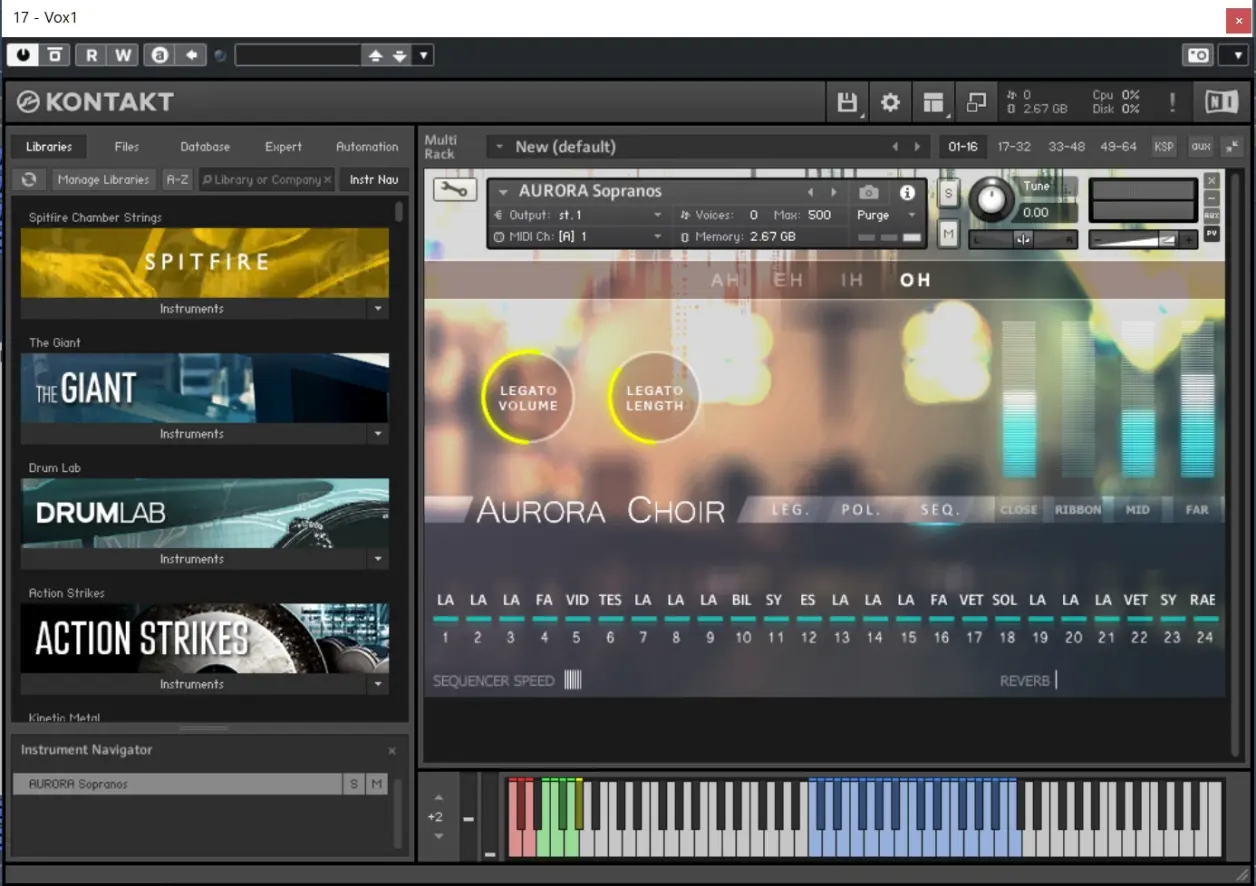Switch to the Files browser tab

(x=127, y=147)
